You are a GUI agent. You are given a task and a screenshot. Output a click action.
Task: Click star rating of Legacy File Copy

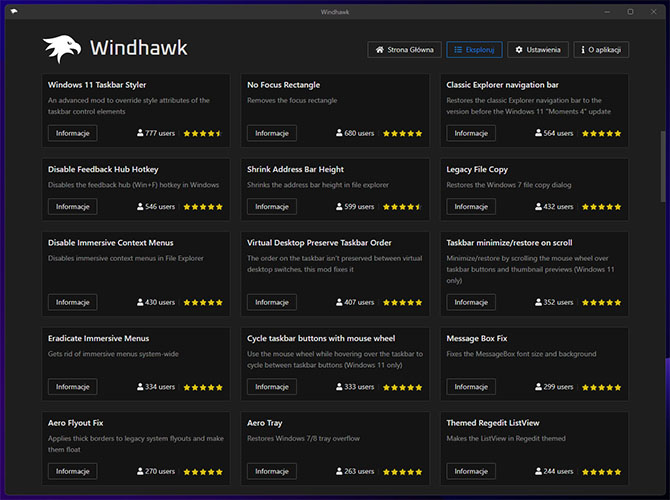602,207
